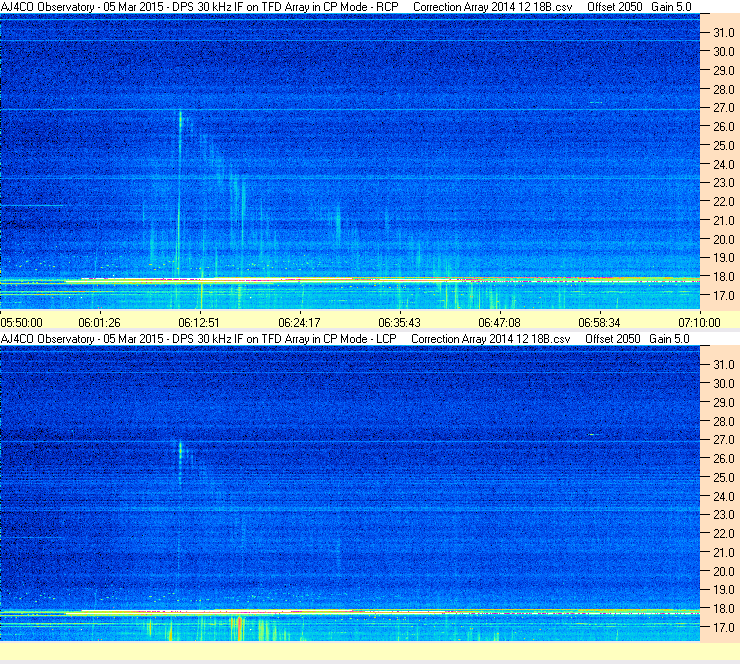Click the 27.0 frequency label on RCP chart
The height and width of the screenshot is (664, 740).
pyautogui.click(x=723, y=108)
